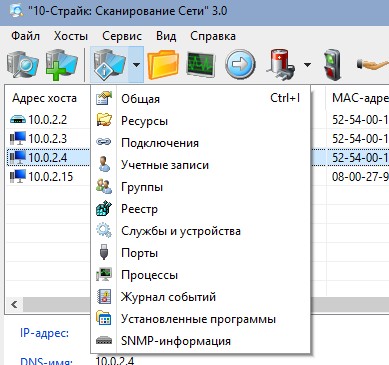The image size is (389, 365).
Task: Open the Хосты menu
Action: 71,36
